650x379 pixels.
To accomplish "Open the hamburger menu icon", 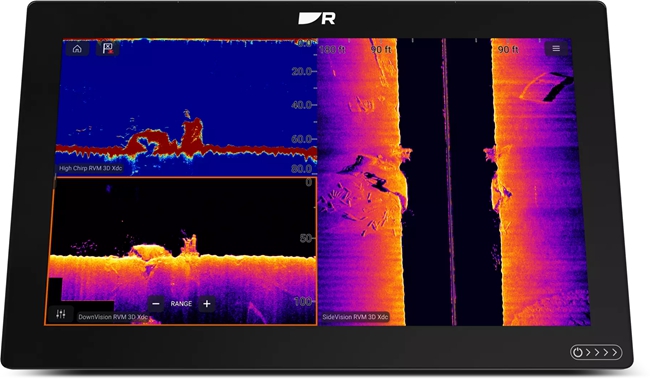I will (556, 49).
